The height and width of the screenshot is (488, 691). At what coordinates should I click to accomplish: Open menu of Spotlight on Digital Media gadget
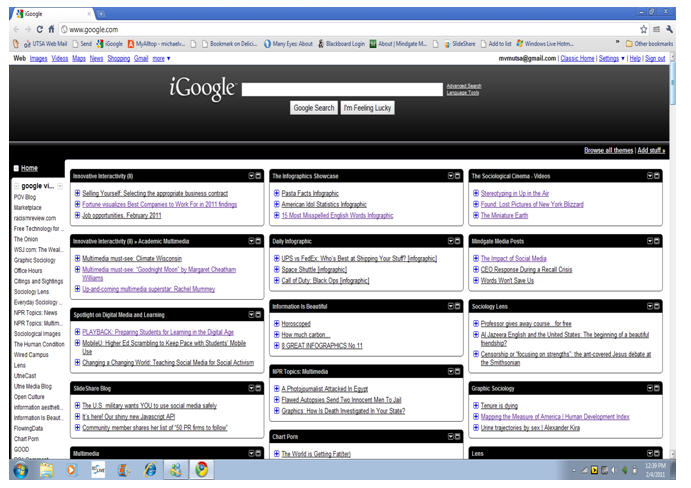[x=251, y=315]
